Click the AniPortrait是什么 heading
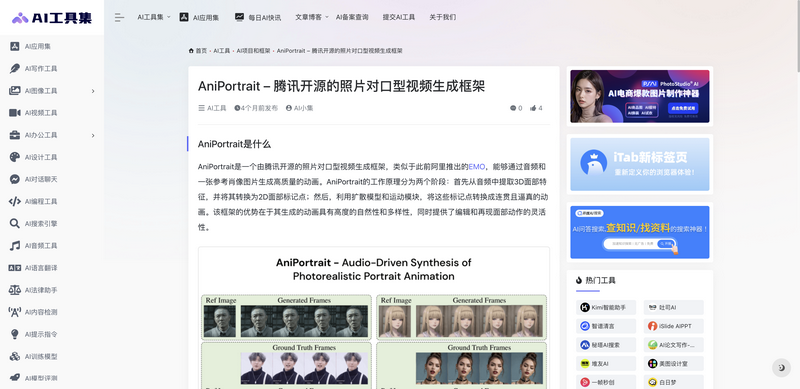 click(234, 144)
